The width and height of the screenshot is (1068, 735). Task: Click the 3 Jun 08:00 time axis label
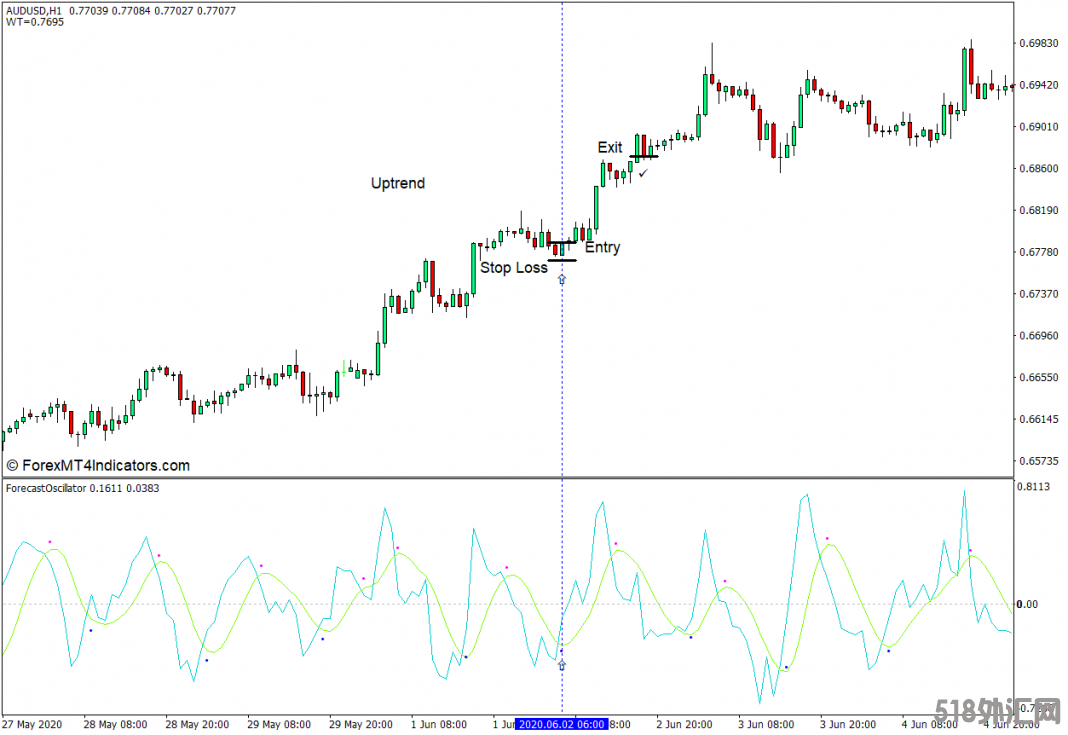click(768, 724)
